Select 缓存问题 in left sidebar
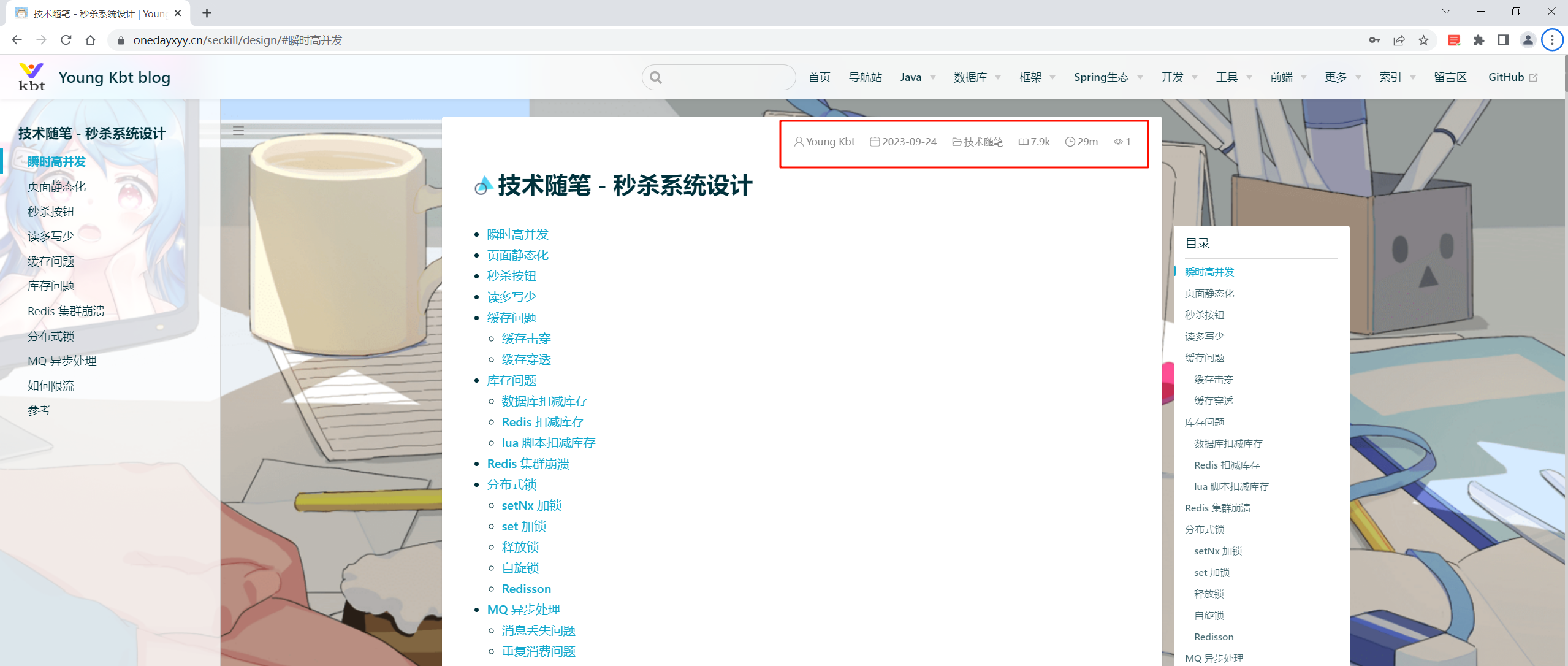This screenshot has height=666, width=1568. (x=51, y=261)
